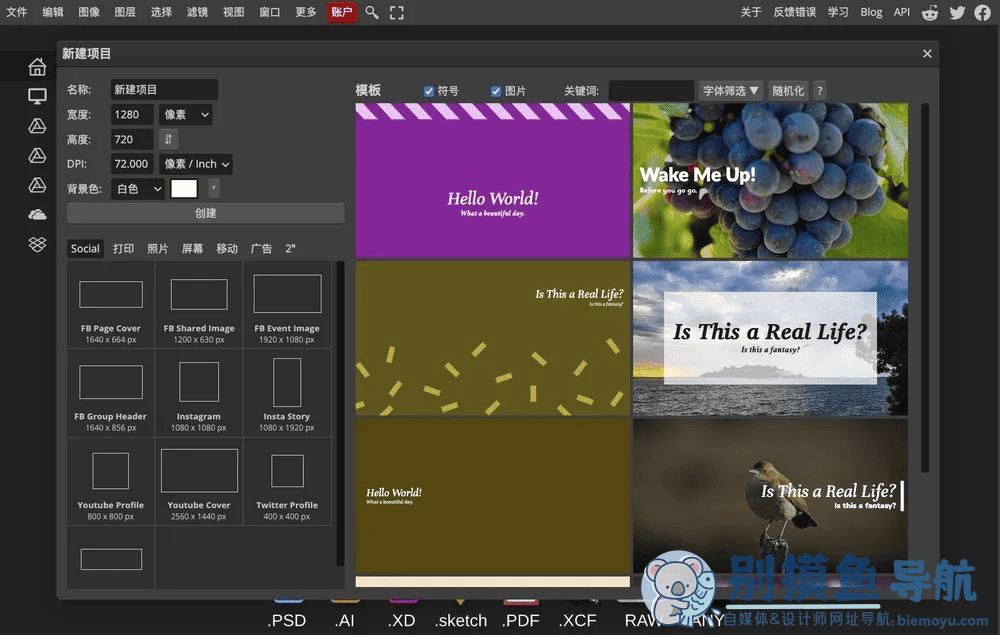Expand the 字体筛选 dropdown
Viewport: 1000px width, 635px height.
click(730, 91)
